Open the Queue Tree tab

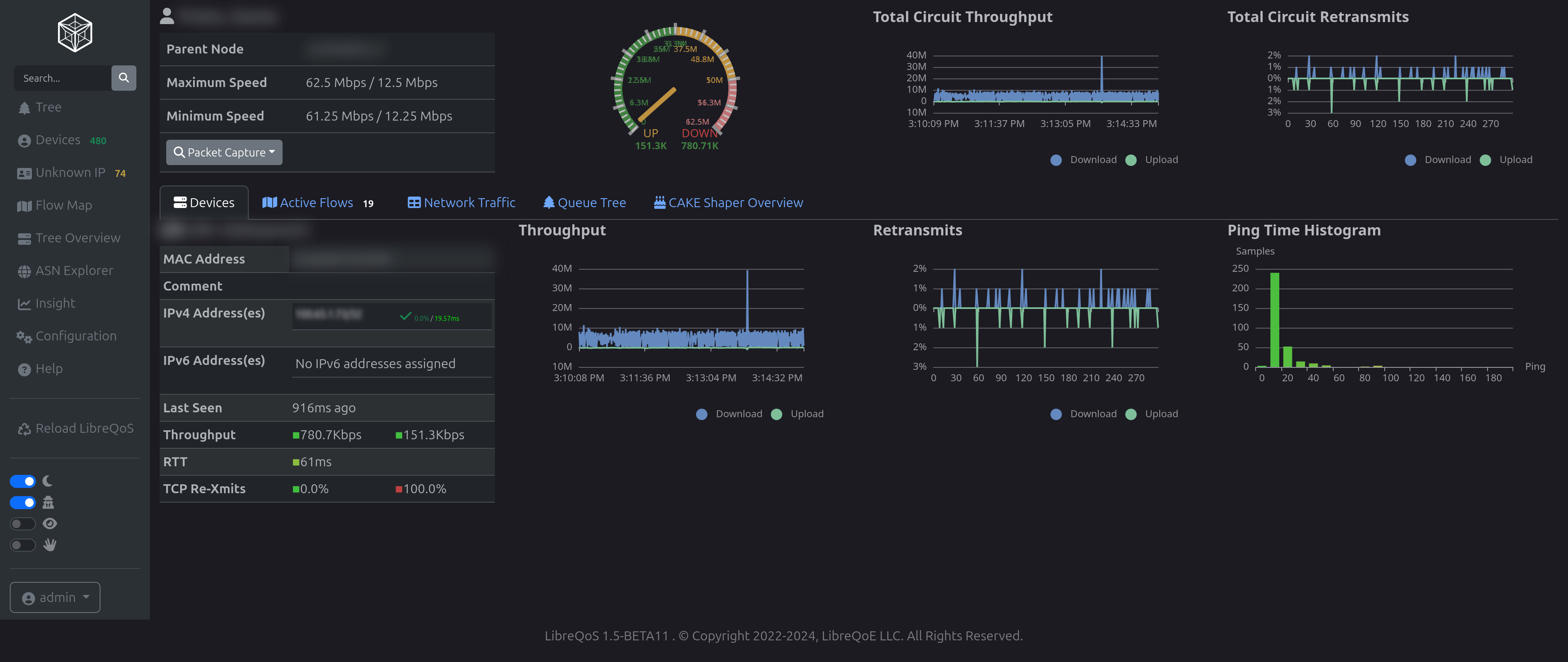(585, 202)
